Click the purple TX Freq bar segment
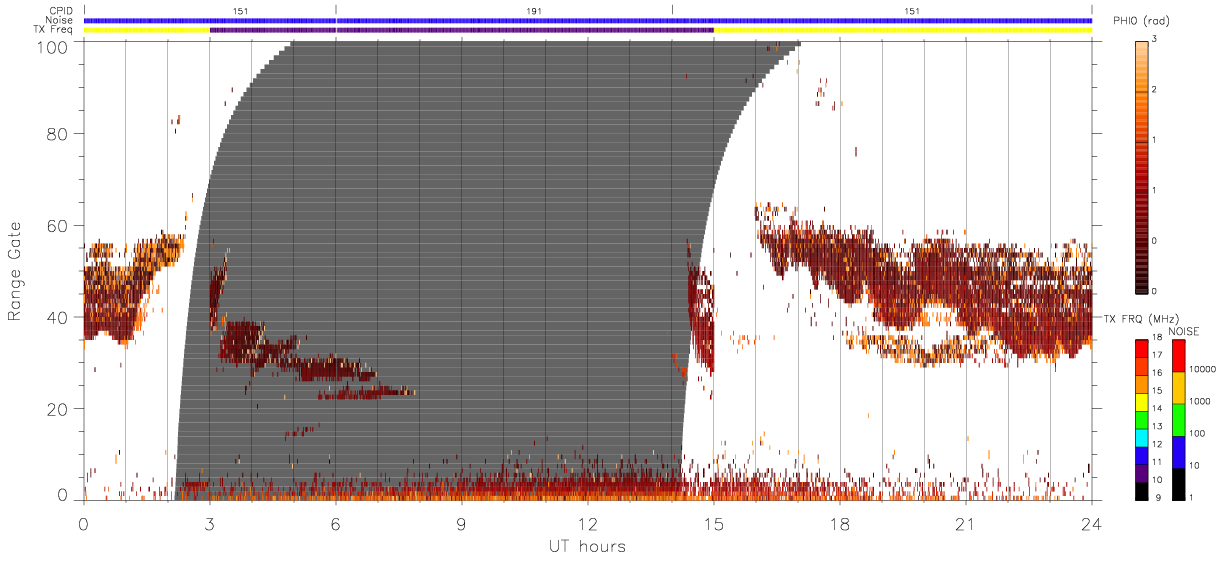The image size is (1228, 567). pyautogui.click(x=462, y=30)
